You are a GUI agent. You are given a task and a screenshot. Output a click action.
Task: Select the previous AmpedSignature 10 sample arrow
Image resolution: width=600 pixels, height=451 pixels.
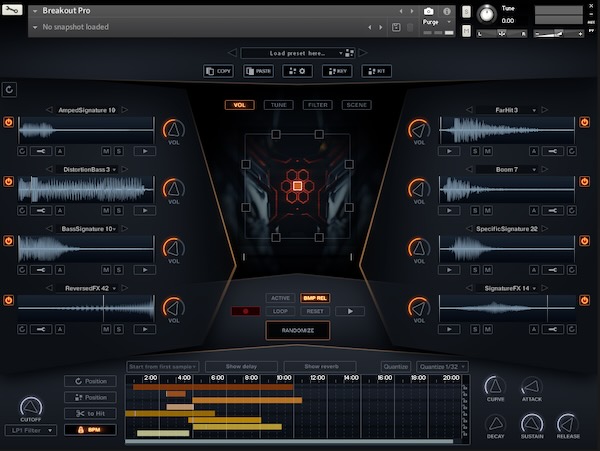[49, 110]
